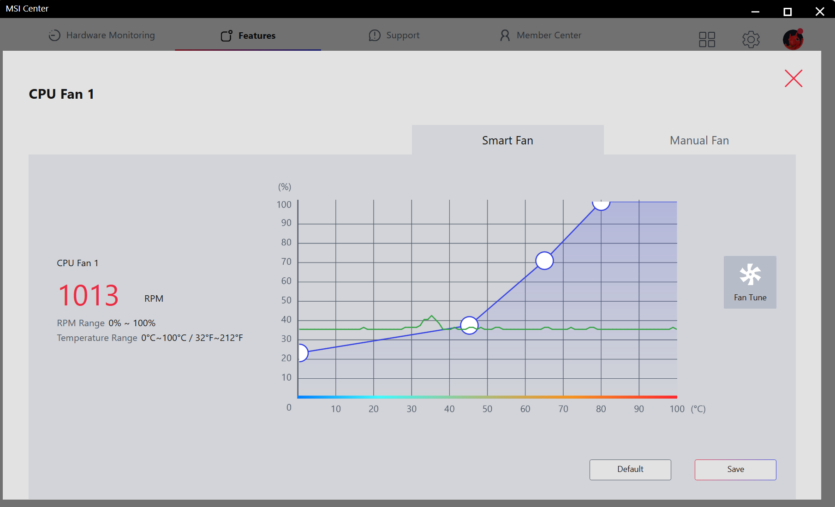
Task: Select the curve point at 65°C
Action: (544, 260)
